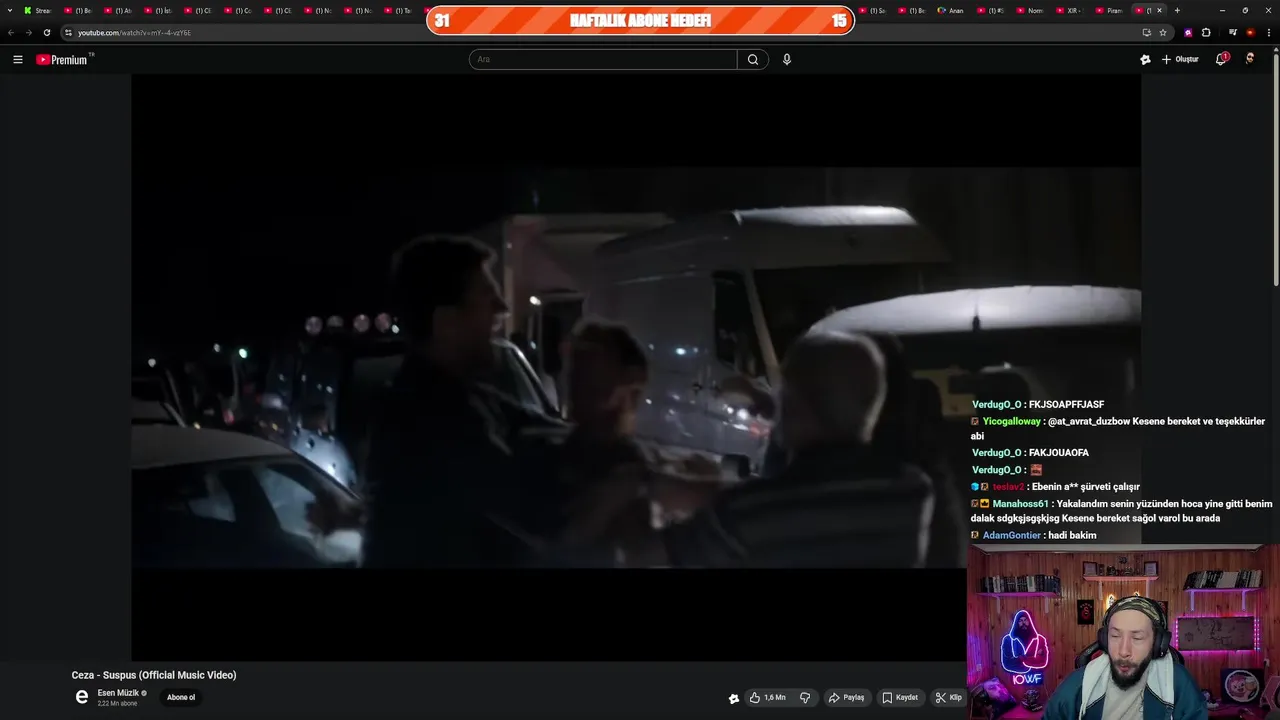Click the install/cast icon in the address bar

click(1146, 33)
